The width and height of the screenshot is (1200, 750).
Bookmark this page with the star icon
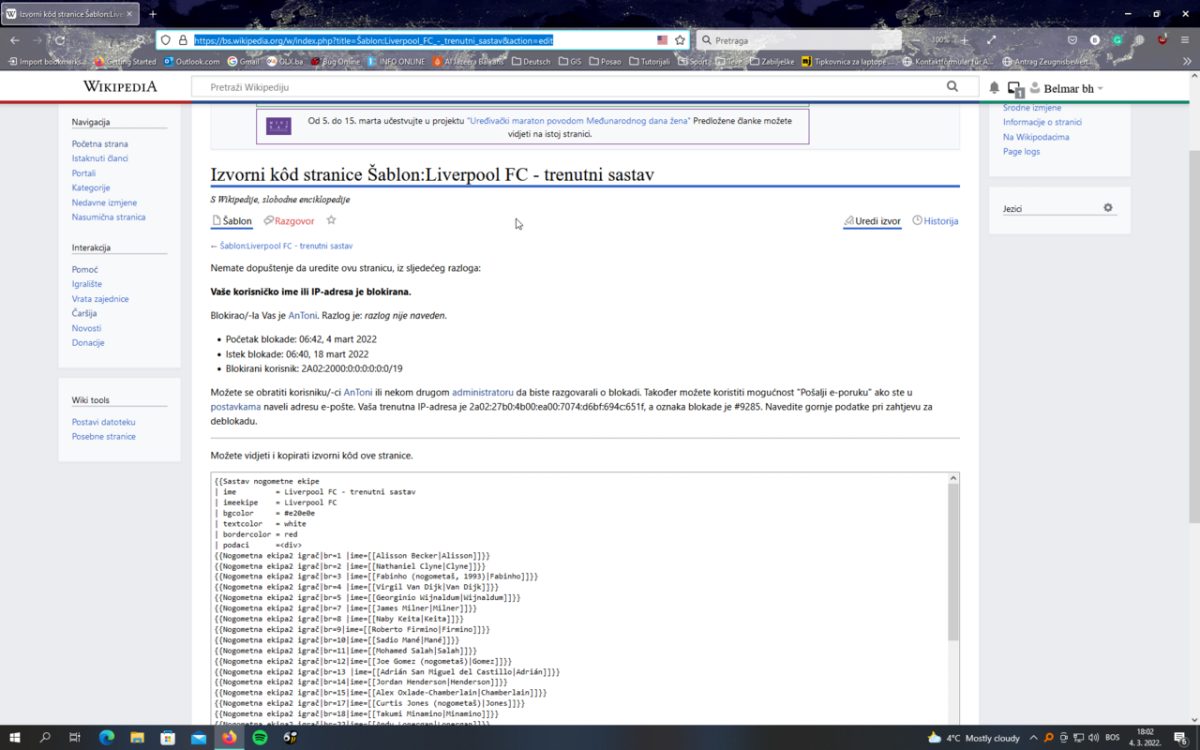point(680,40)
